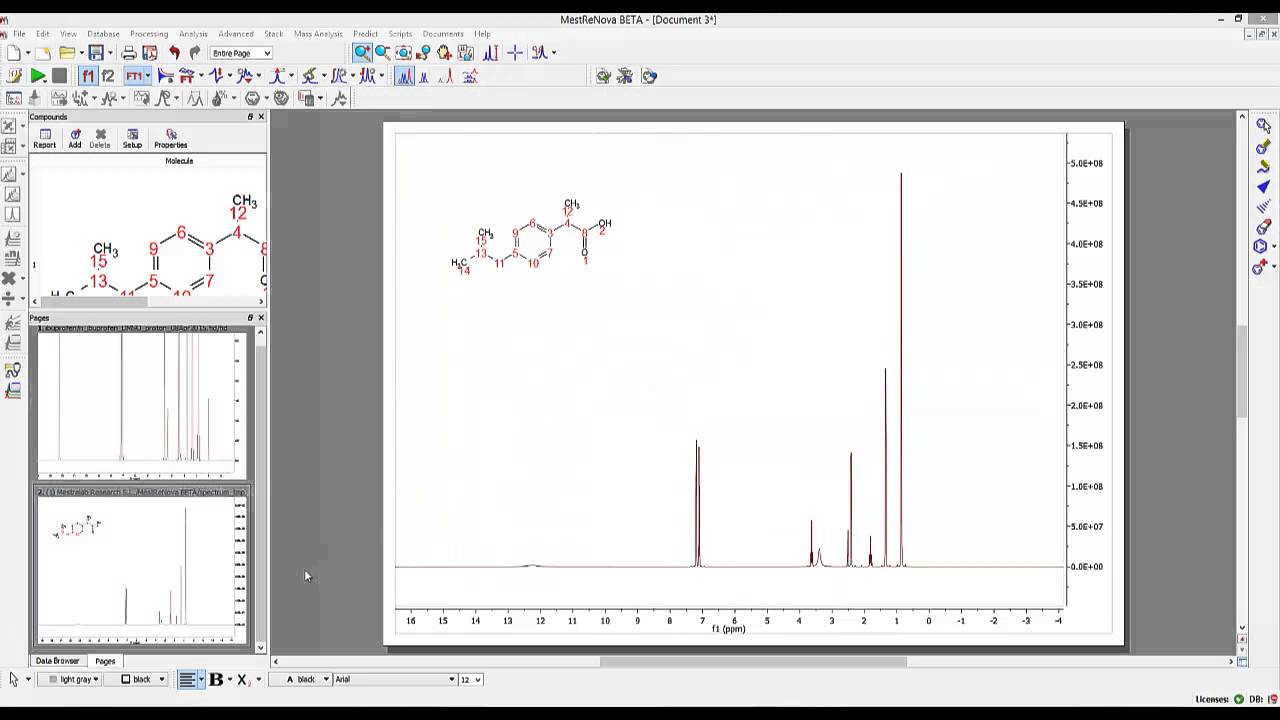Open a file using folder icon
Viewport: 1280px width, 720px height.
(x=67, y=53)
